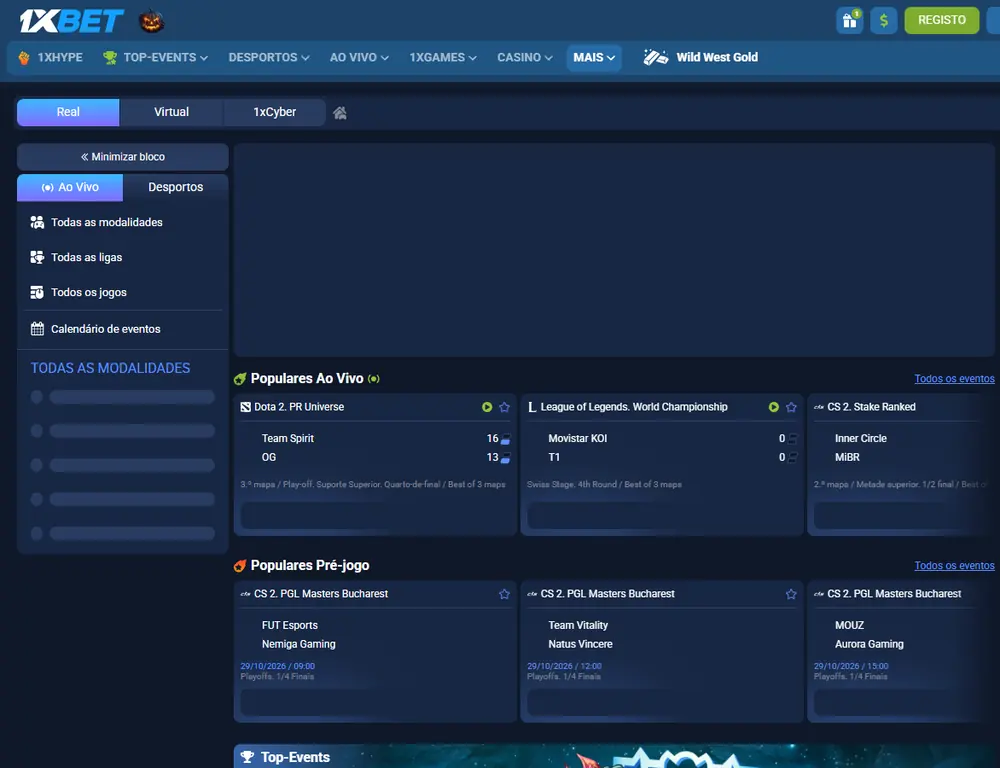Click Todas as modalidades people icon

[x=37, y=222]
